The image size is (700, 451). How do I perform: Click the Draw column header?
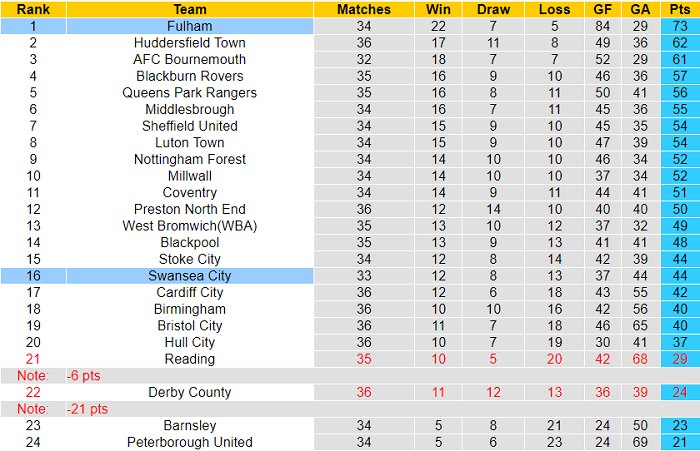click(493, 9)
